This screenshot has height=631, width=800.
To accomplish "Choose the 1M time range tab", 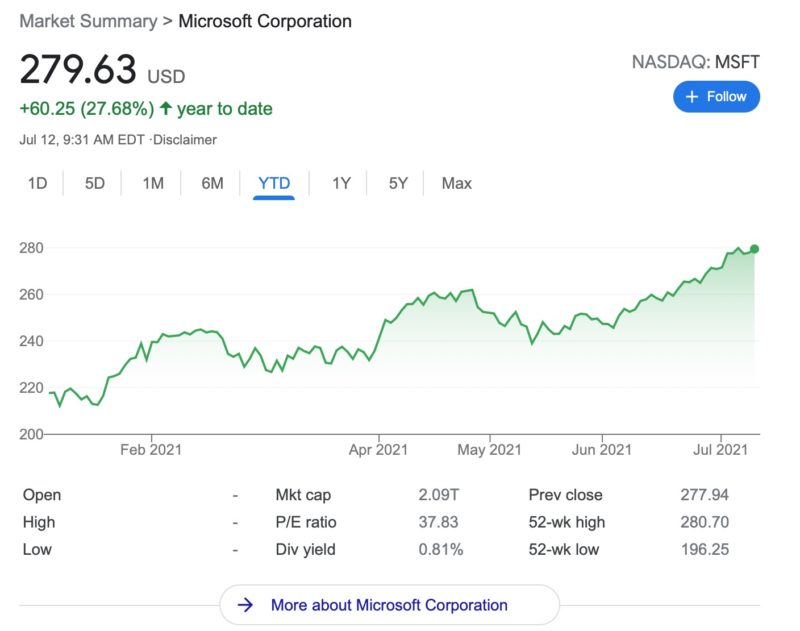I will pos(153,183).
